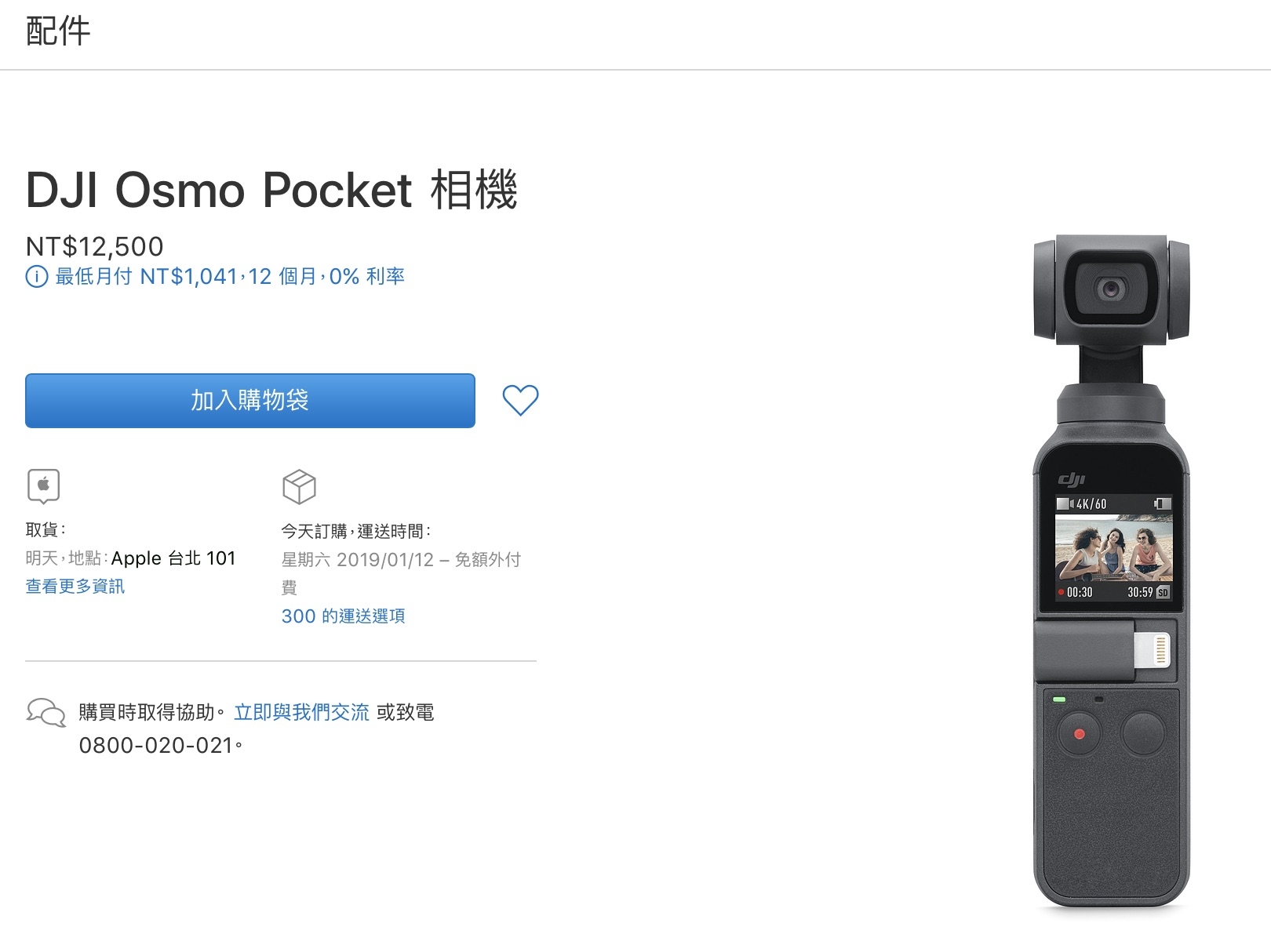Click the camera lens on product photo
The image size is (1271, 952).
tap(1110, 289)
